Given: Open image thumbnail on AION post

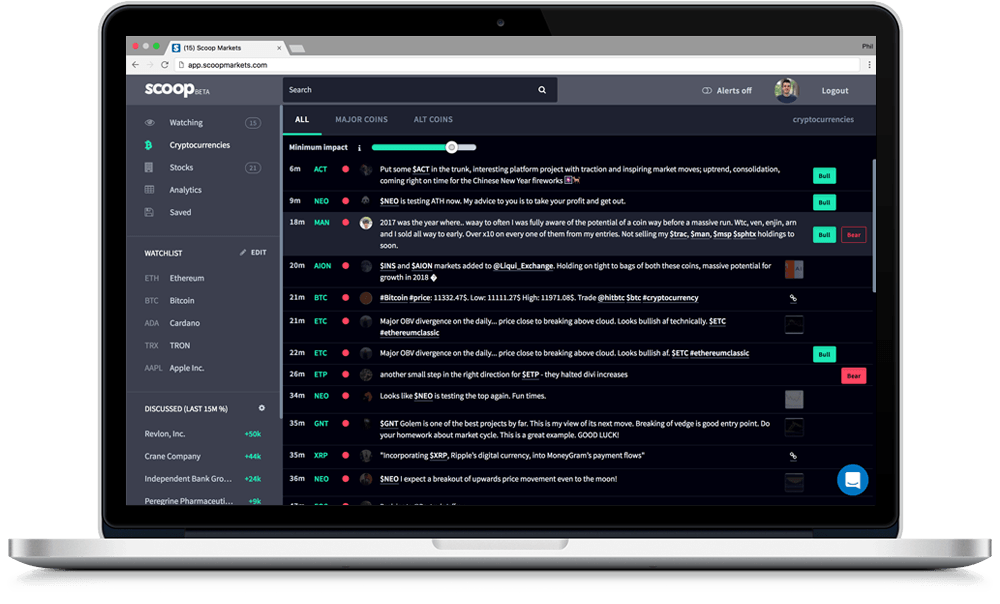Looking at the screenshot, I should pos(793,269).
